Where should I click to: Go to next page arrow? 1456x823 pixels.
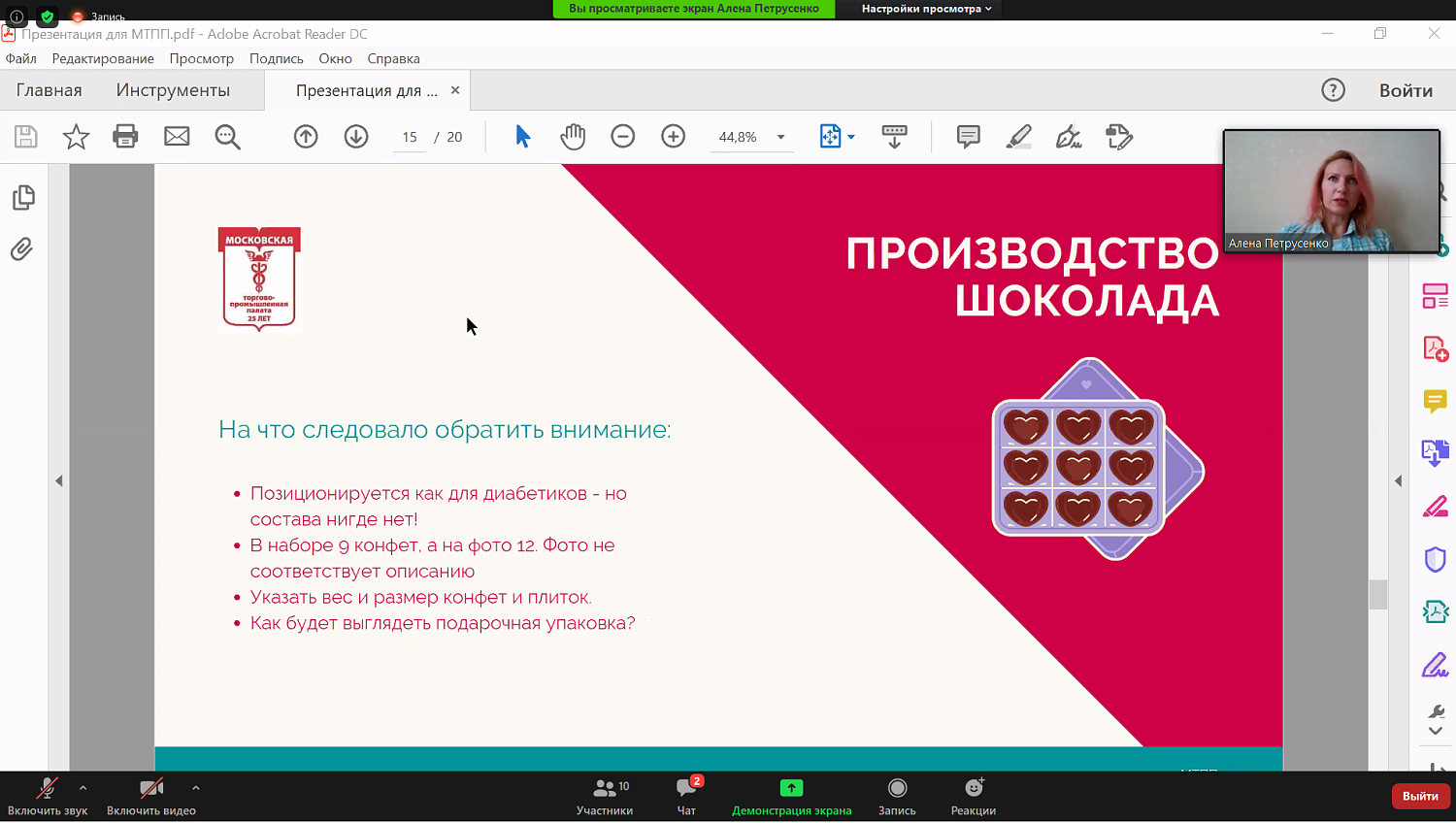356,137
